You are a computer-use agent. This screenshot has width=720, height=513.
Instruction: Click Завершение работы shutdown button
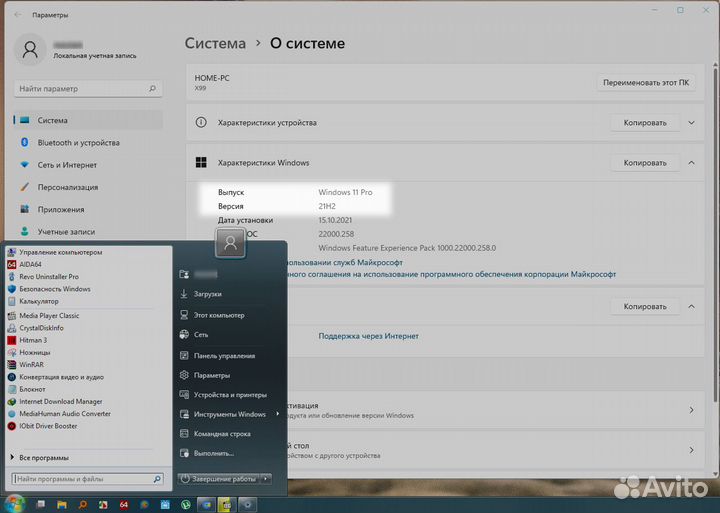(x=219, y=479)
